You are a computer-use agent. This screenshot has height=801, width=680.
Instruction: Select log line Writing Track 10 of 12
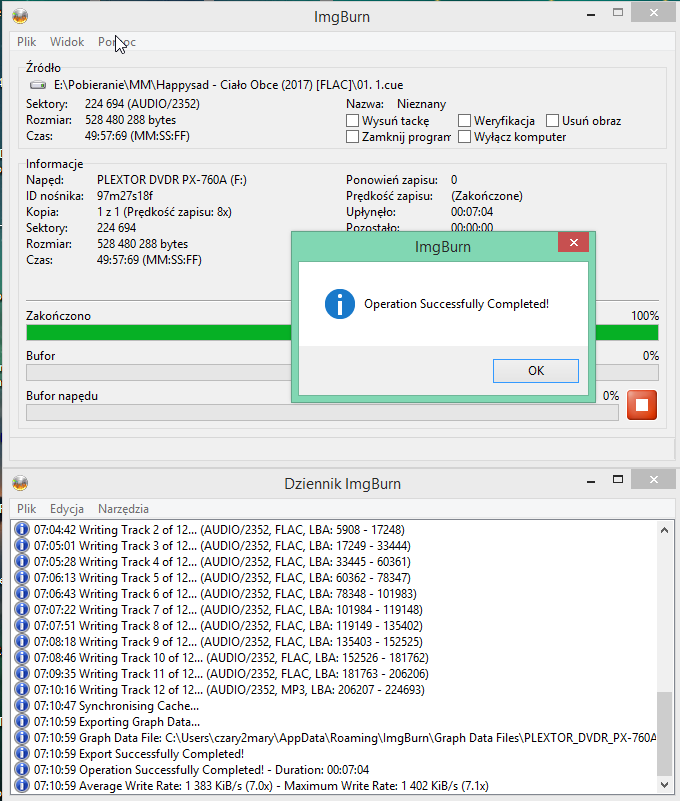pos(231,657)
